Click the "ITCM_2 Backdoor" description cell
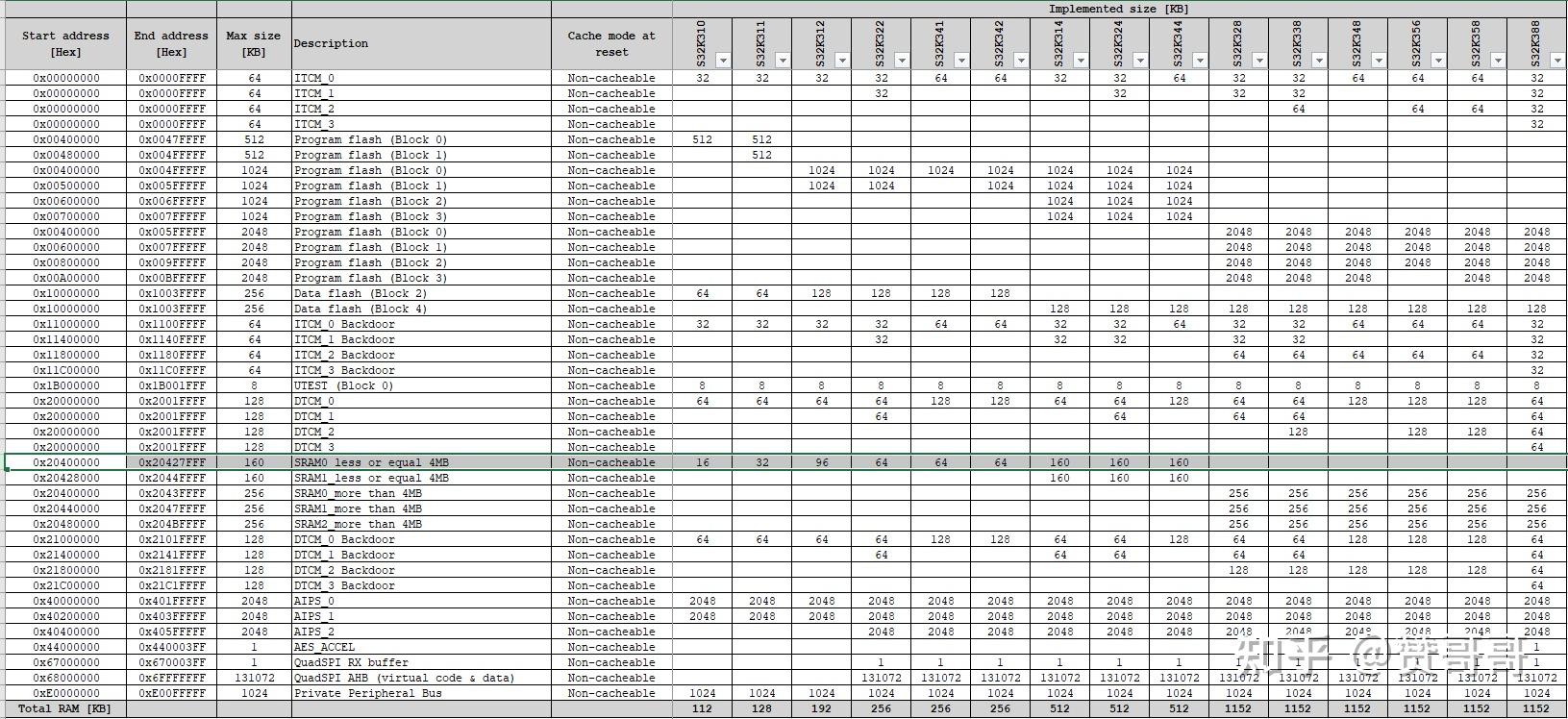 [421, 355]
